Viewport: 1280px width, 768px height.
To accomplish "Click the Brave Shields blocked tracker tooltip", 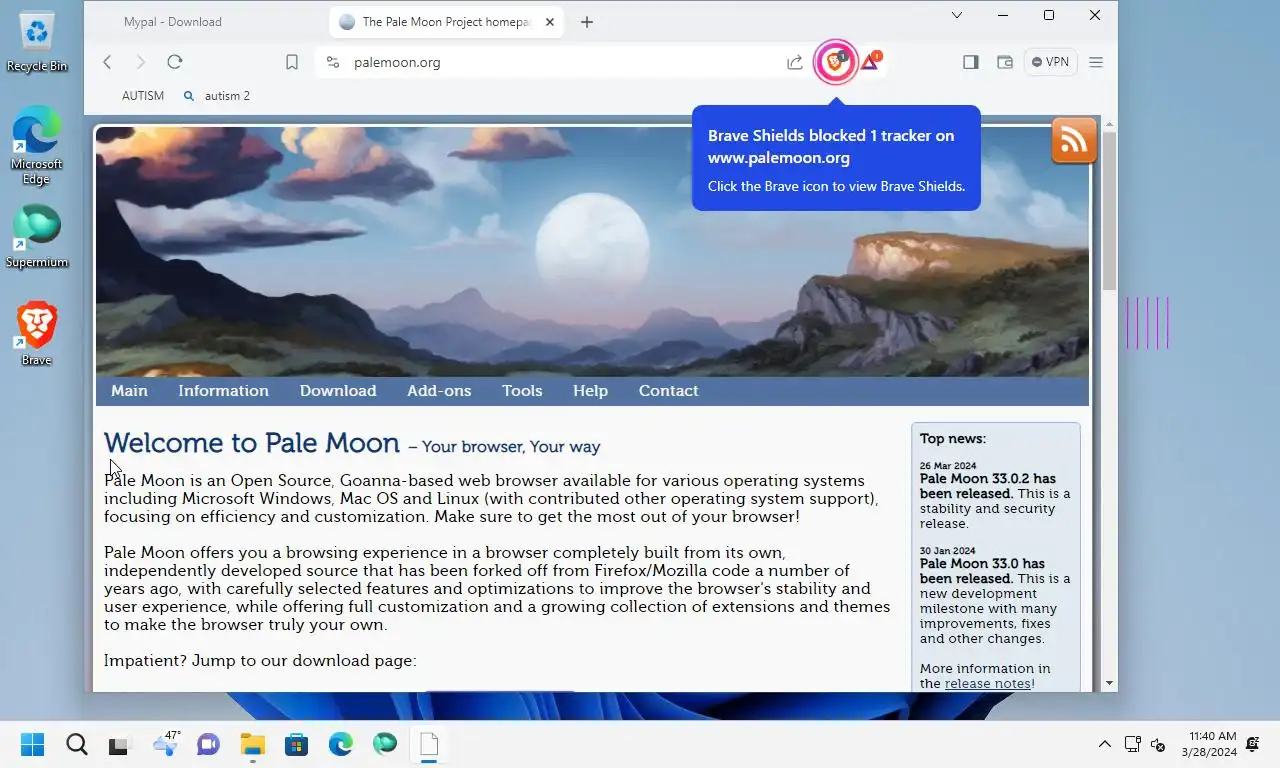I will (x=836, y=160).
